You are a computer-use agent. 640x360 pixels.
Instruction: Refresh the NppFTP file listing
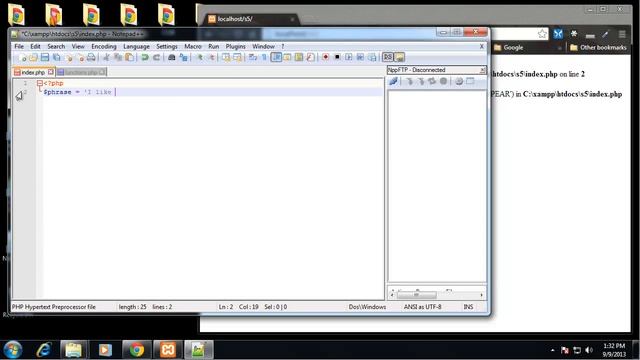(x=432, y=81)
